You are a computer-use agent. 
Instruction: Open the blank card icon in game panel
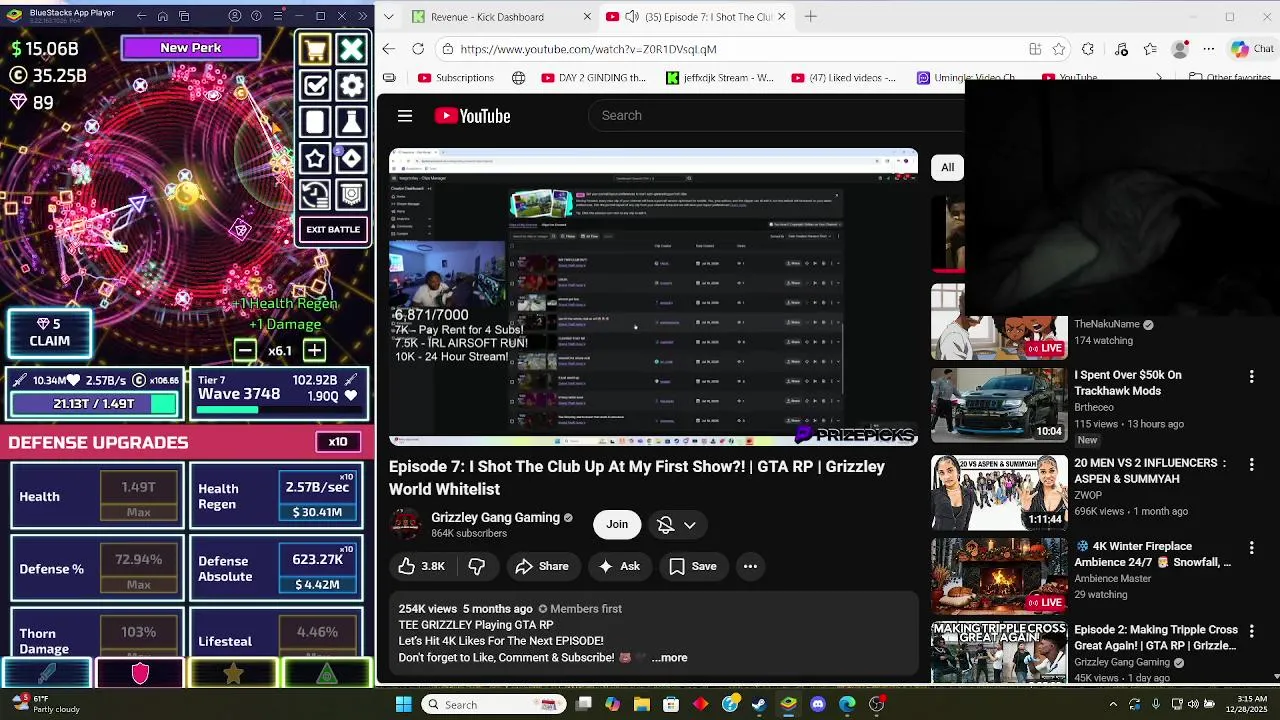(315, 122)
